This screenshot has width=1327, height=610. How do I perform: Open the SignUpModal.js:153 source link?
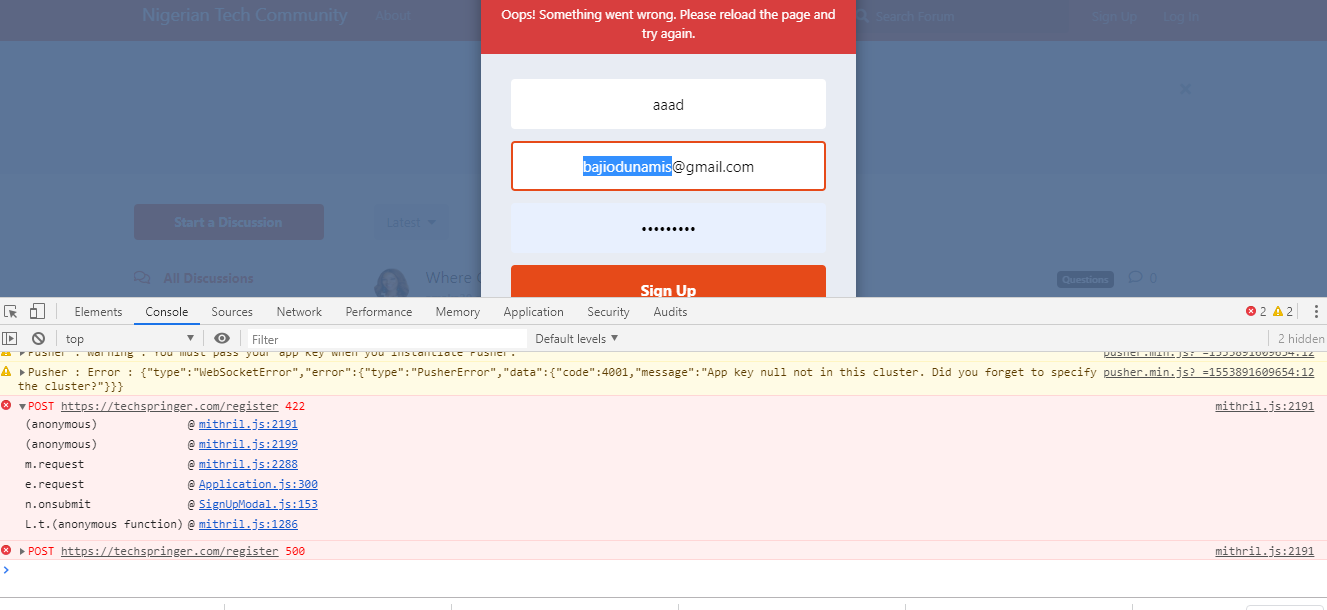258,504
